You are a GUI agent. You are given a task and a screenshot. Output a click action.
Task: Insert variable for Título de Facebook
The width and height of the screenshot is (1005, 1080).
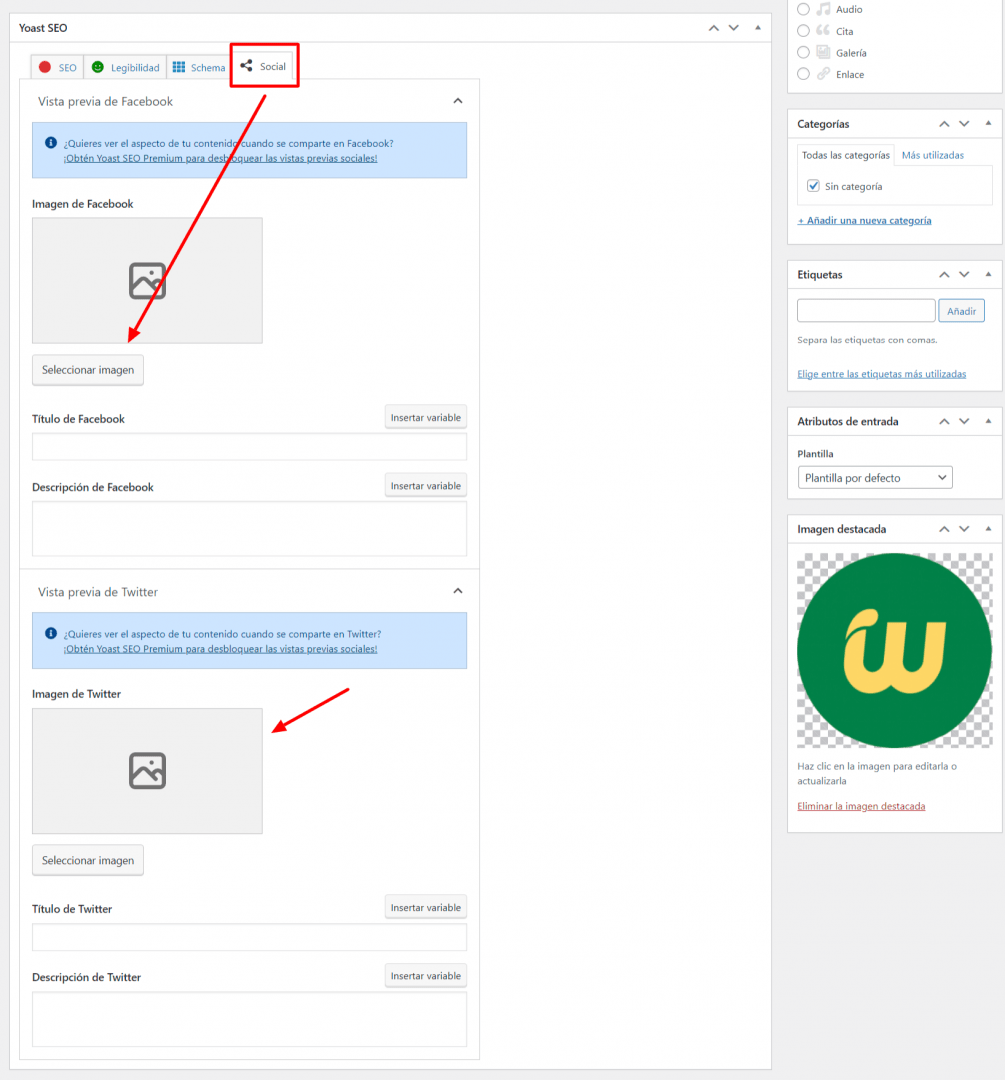tap(426, 417)
